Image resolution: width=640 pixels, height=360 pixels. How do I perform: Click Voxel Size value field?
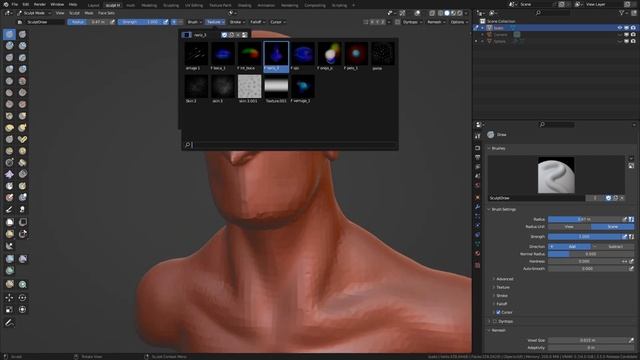point(587,340)
